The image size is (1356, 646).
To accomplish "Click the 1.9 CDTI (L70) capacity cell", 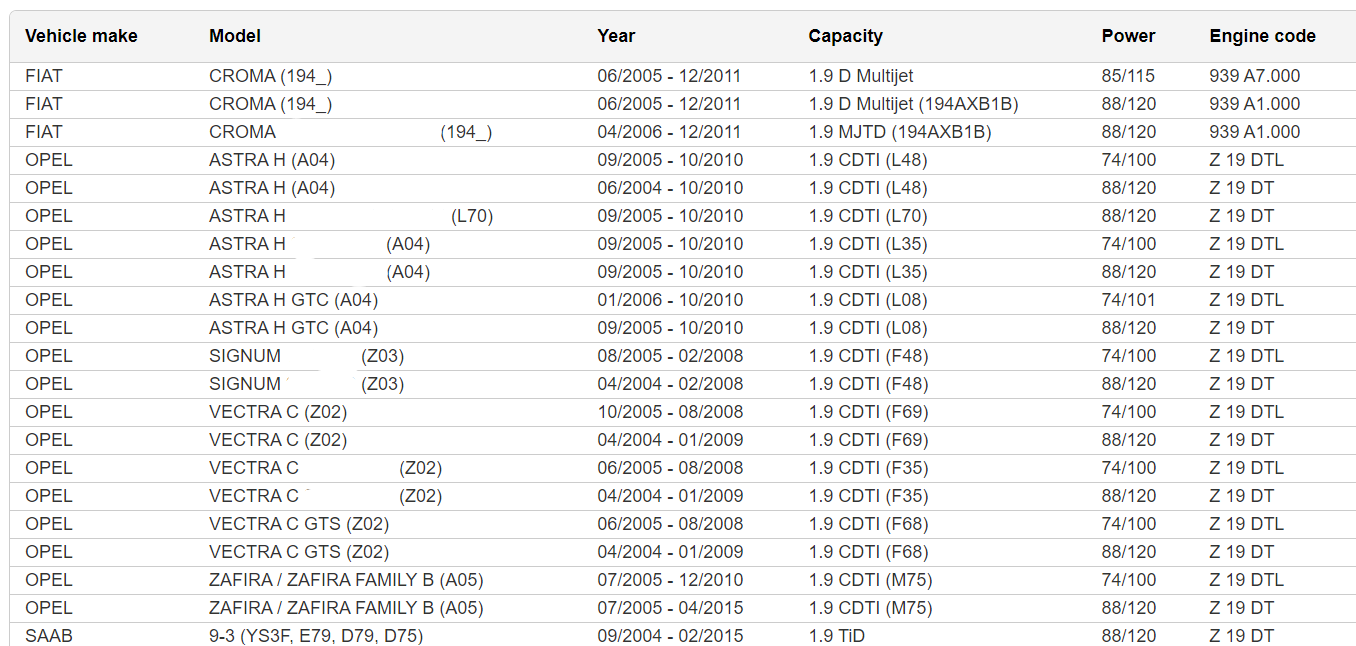I will [867, 216].
